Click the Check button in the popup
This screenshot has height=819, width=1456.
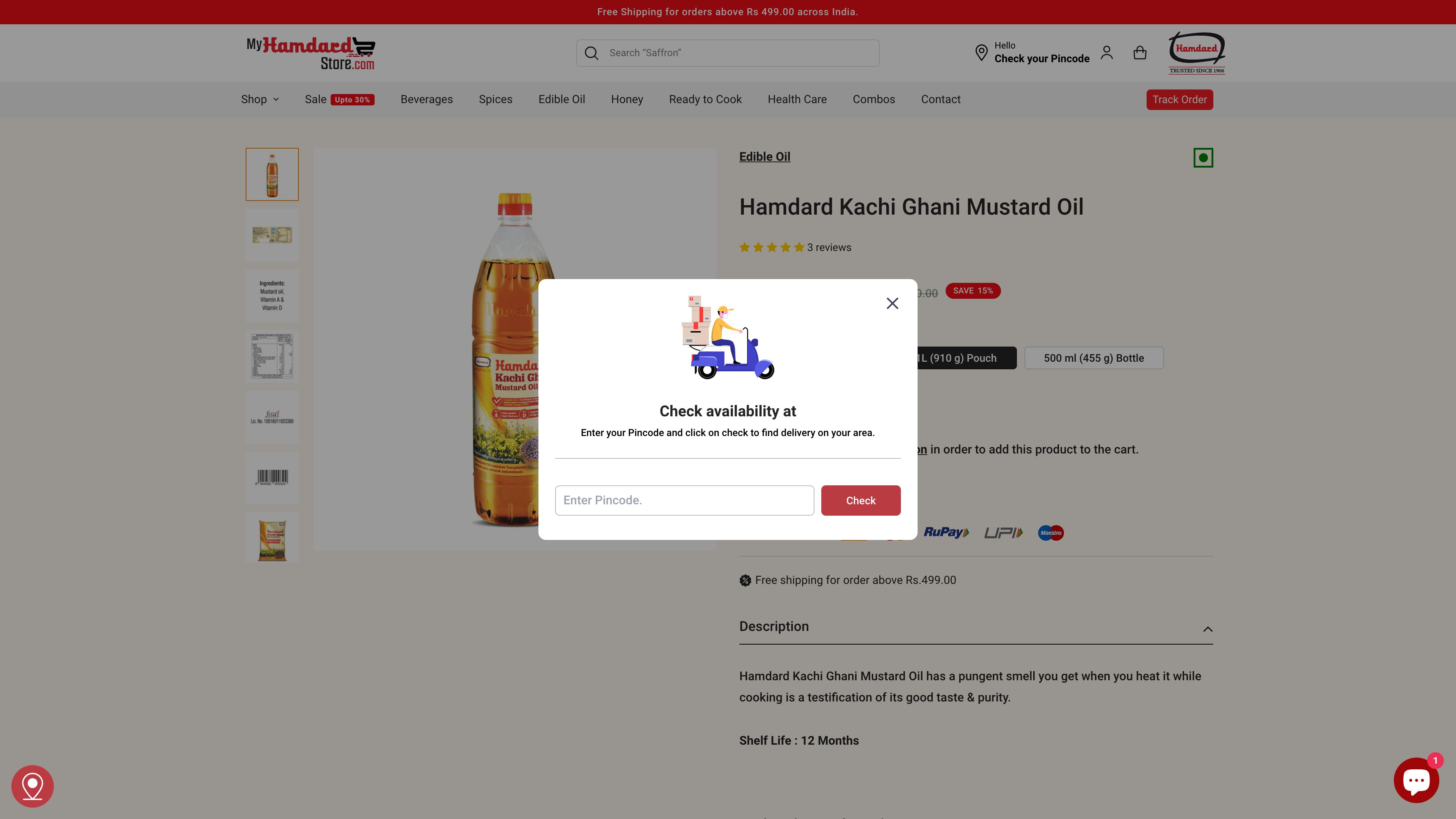tap(860, 500)
